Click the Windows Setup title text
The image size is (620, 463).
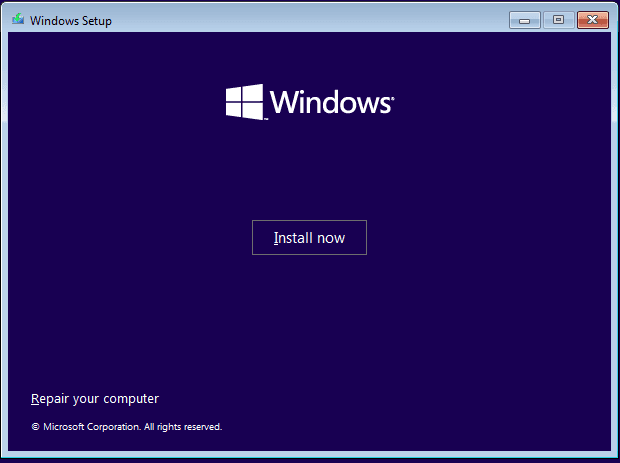(70, 21)
